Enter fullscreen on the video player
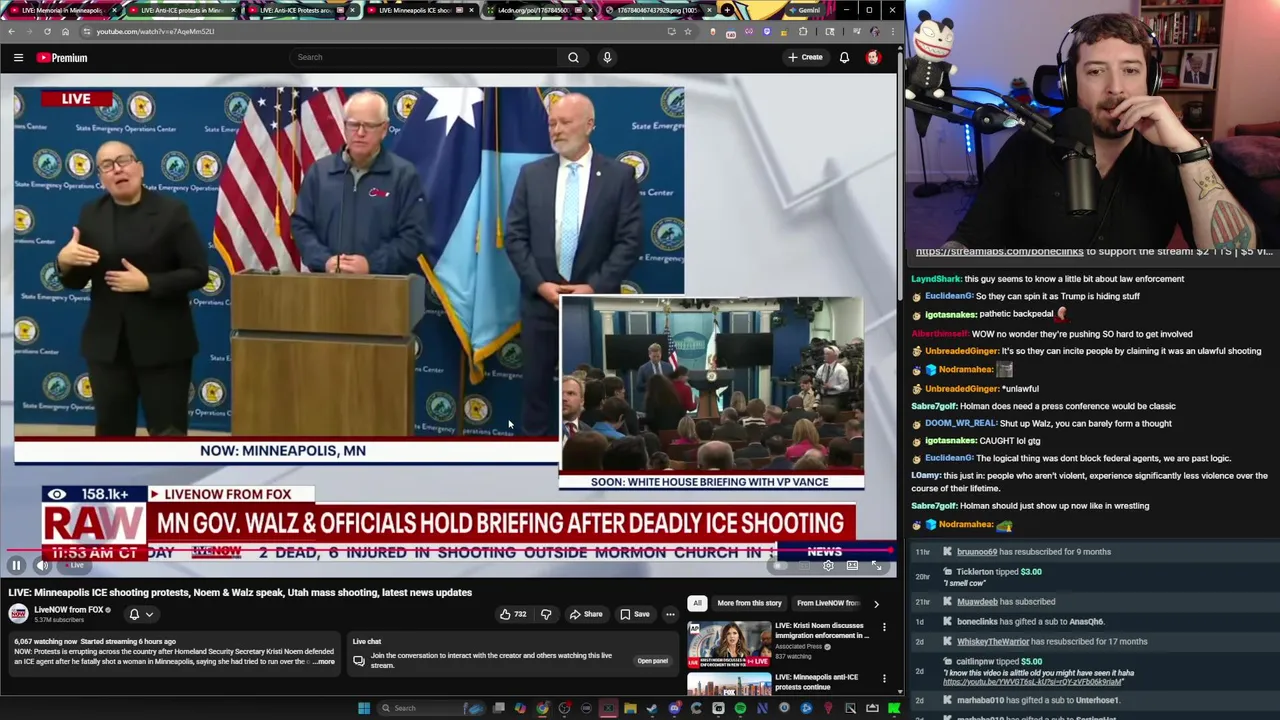The height and width of the screenshot is (720, 1280). click(x=876, y=566)
